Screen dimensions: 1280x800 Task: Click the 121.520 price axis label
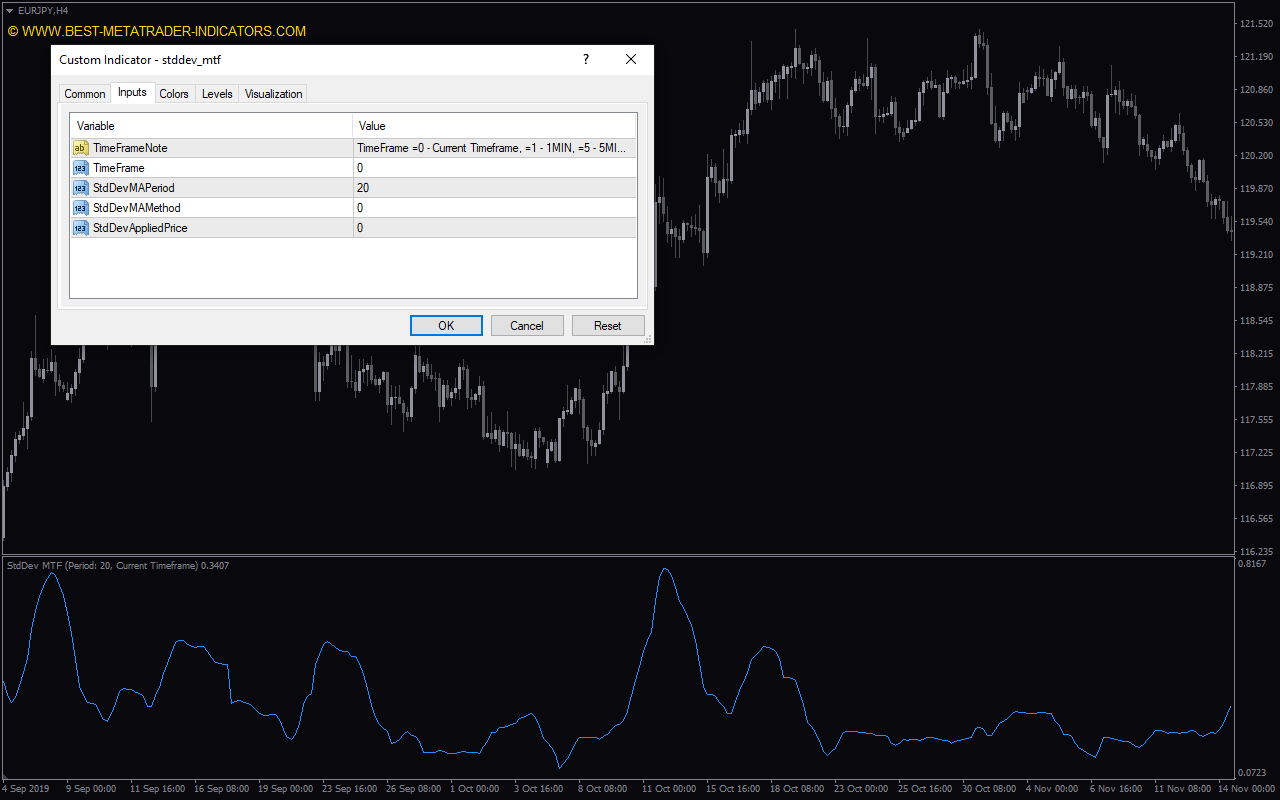[1256, 23]
